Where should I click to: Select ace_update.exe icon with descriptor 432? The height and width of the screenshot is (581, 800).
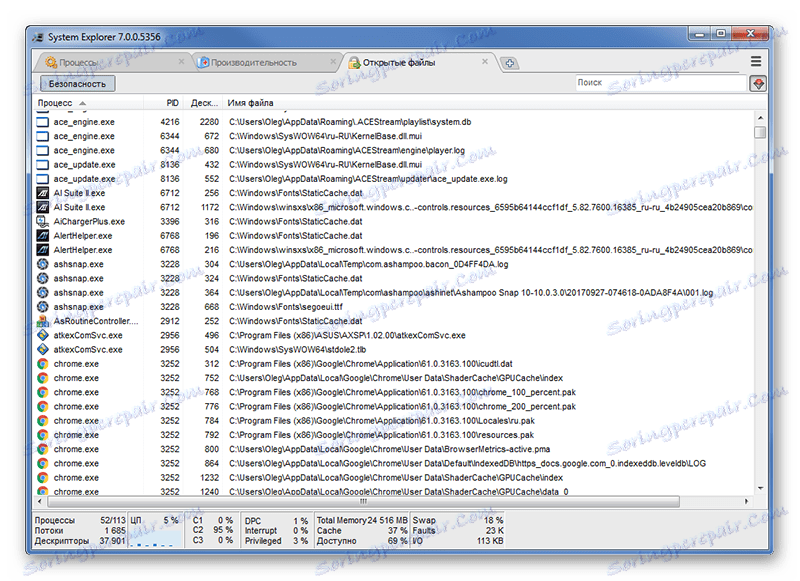click(43, 165)
